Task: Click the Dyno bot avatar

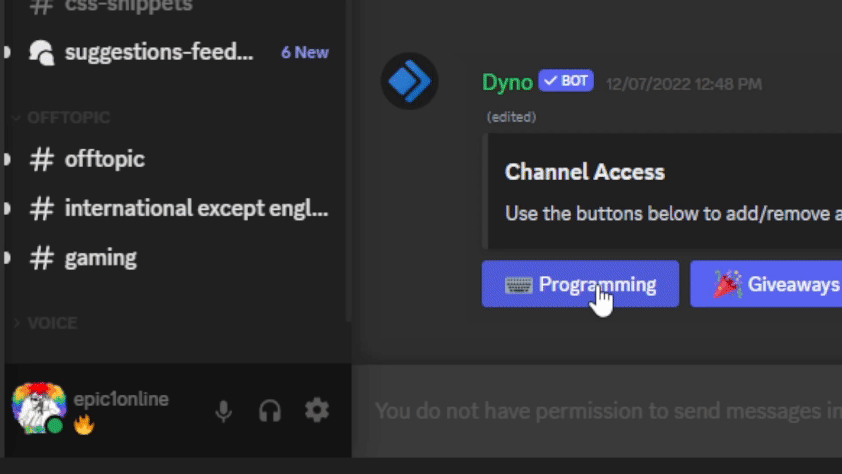Action: pyautogui.click(x=410, y=81)
